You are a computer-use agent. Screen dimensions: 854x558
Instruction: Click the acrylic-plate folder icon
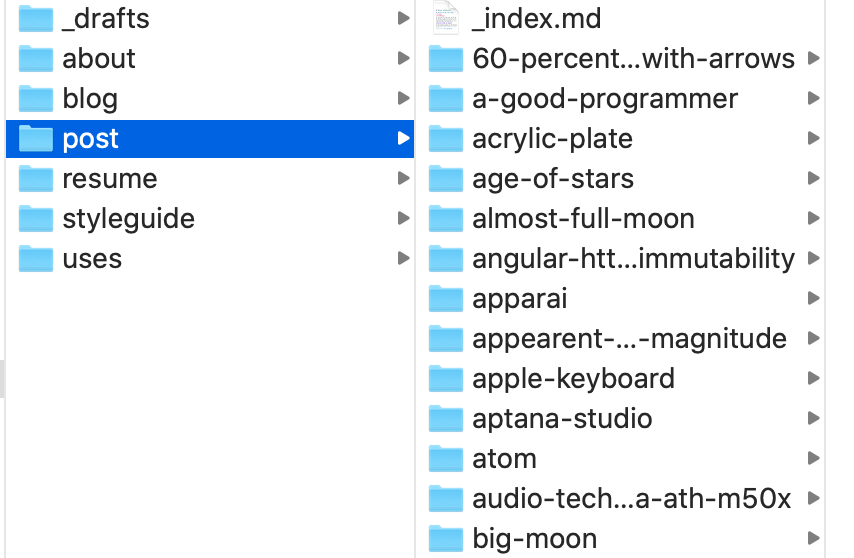(446, 138)
